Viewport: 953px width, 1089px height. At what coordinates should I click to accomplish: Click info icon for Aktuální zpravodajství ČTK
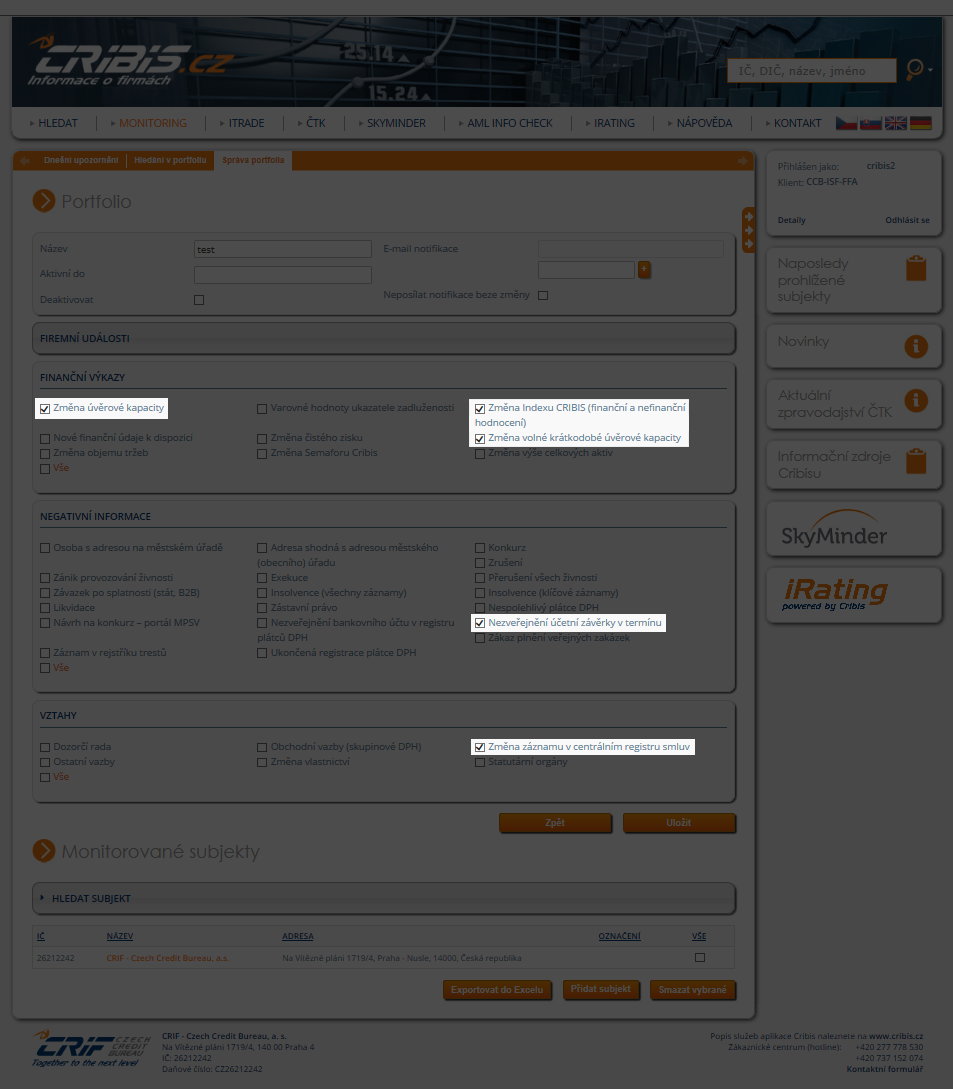pyautogui.click(x=916, y=400)
